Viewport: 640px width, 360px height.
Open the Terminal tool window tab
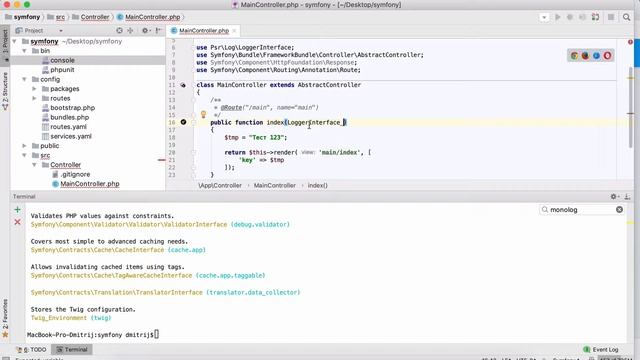click(72, 349)
